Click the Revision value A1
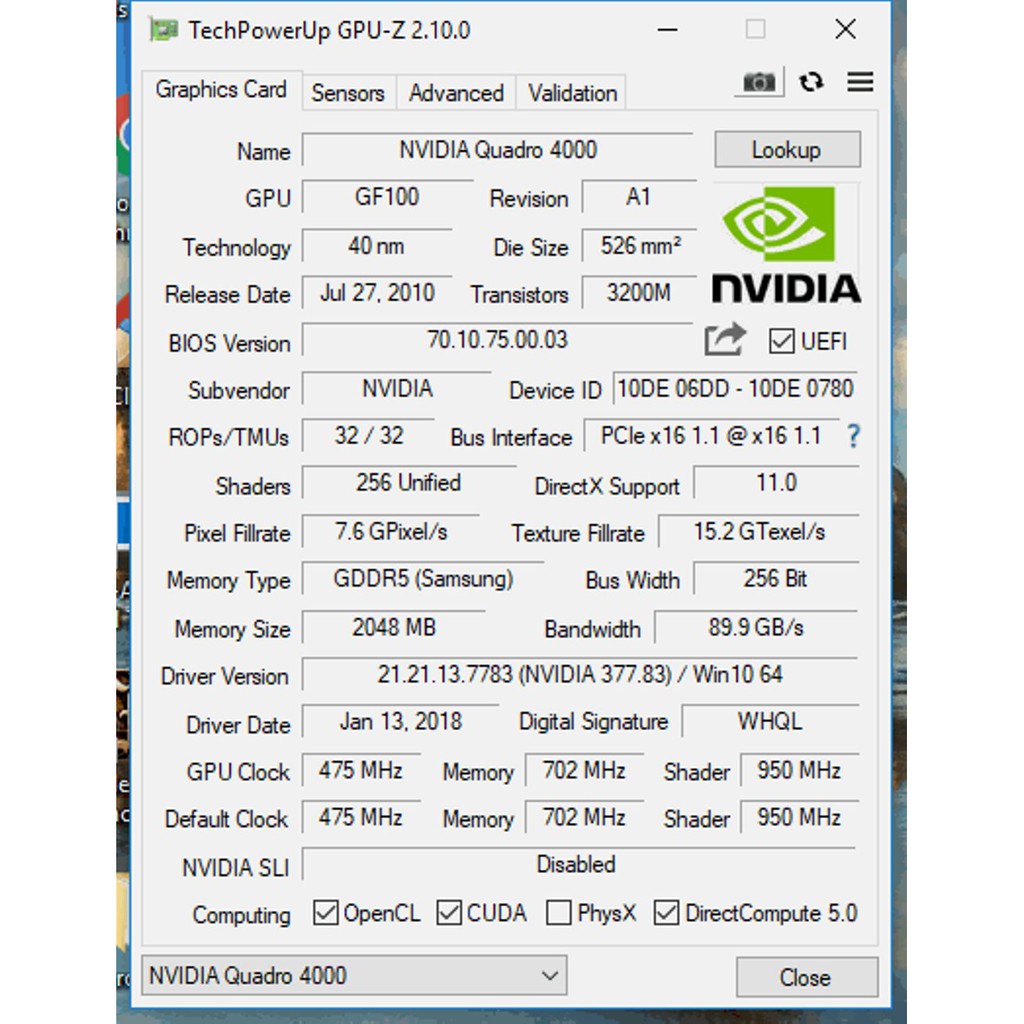The height and width of the screenshot is (1024, 1024). click(x=639, y=197)
